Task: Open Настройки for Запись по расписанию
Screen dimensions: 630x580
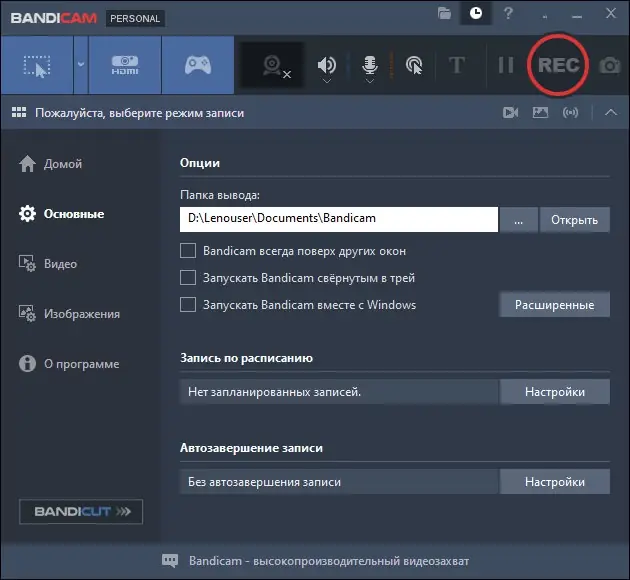Action: click(554, 392)
